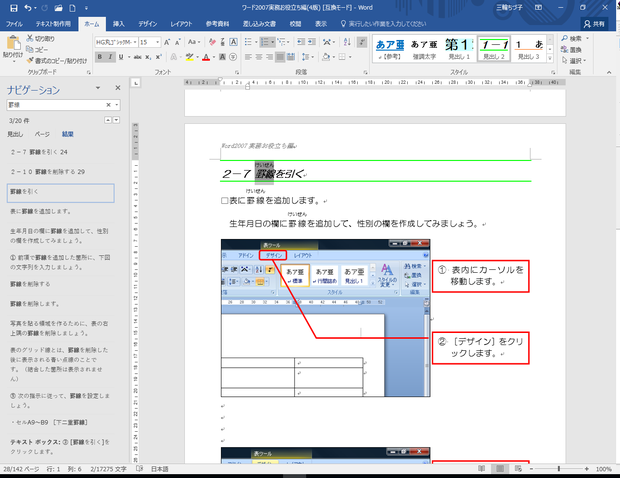Expand the styles gallery More arrow
Image resolution: width=620 pixels, height=478 pixels.
(x=550, y=58)
